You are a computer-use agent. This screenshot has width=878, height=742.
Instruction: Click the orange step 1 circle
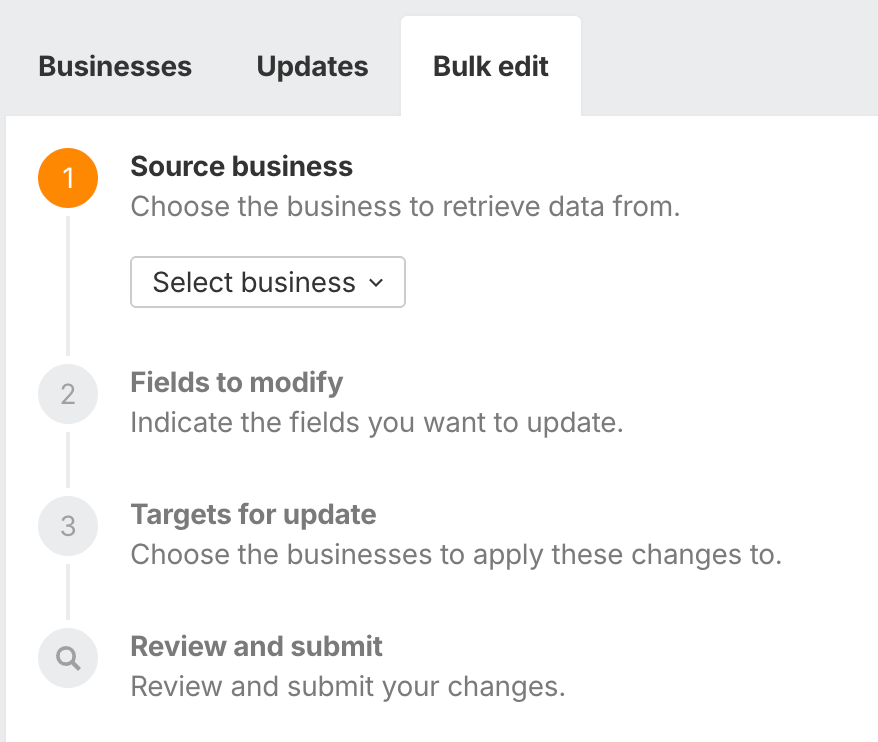point(68,178)
